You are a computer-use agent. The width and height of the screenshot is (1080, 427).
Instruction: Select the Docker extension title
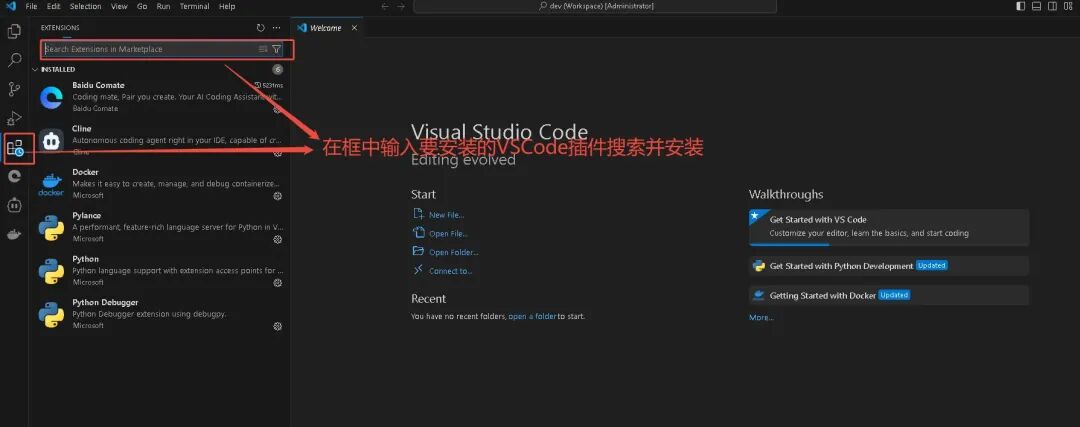85,172
